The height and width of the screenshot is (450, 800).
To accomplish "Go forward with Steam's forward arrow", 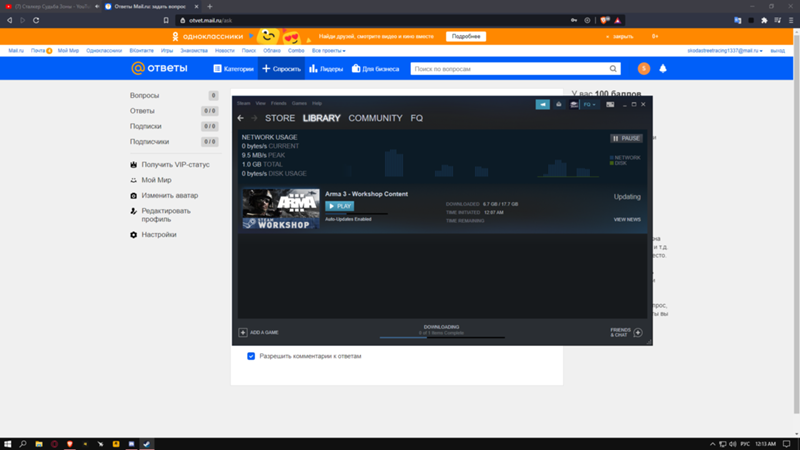I will (254, 118).
